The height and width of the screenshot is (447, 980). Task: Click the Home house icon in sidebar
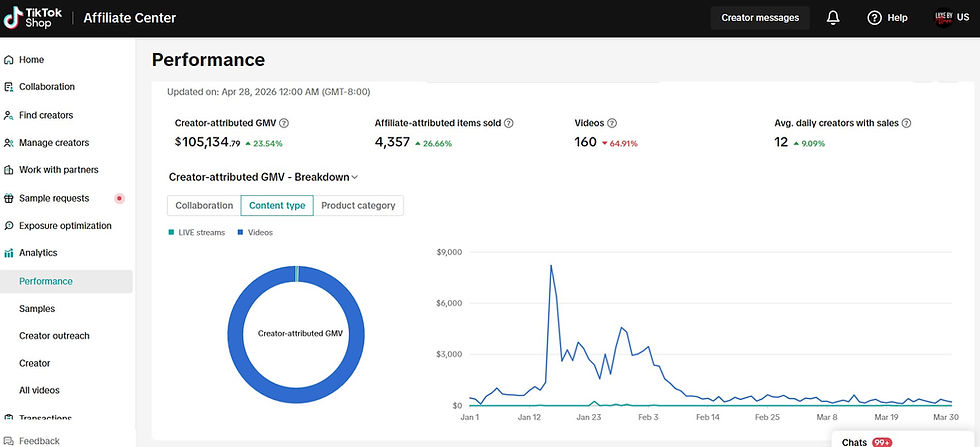(8, 60)
